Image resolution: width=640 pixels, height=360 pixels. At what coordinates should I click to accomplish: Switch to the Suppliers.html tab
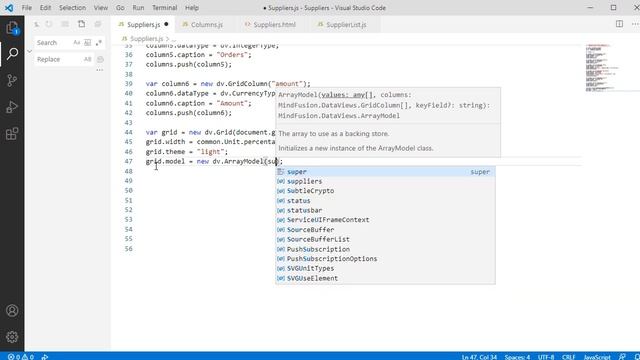coord(274,24)
